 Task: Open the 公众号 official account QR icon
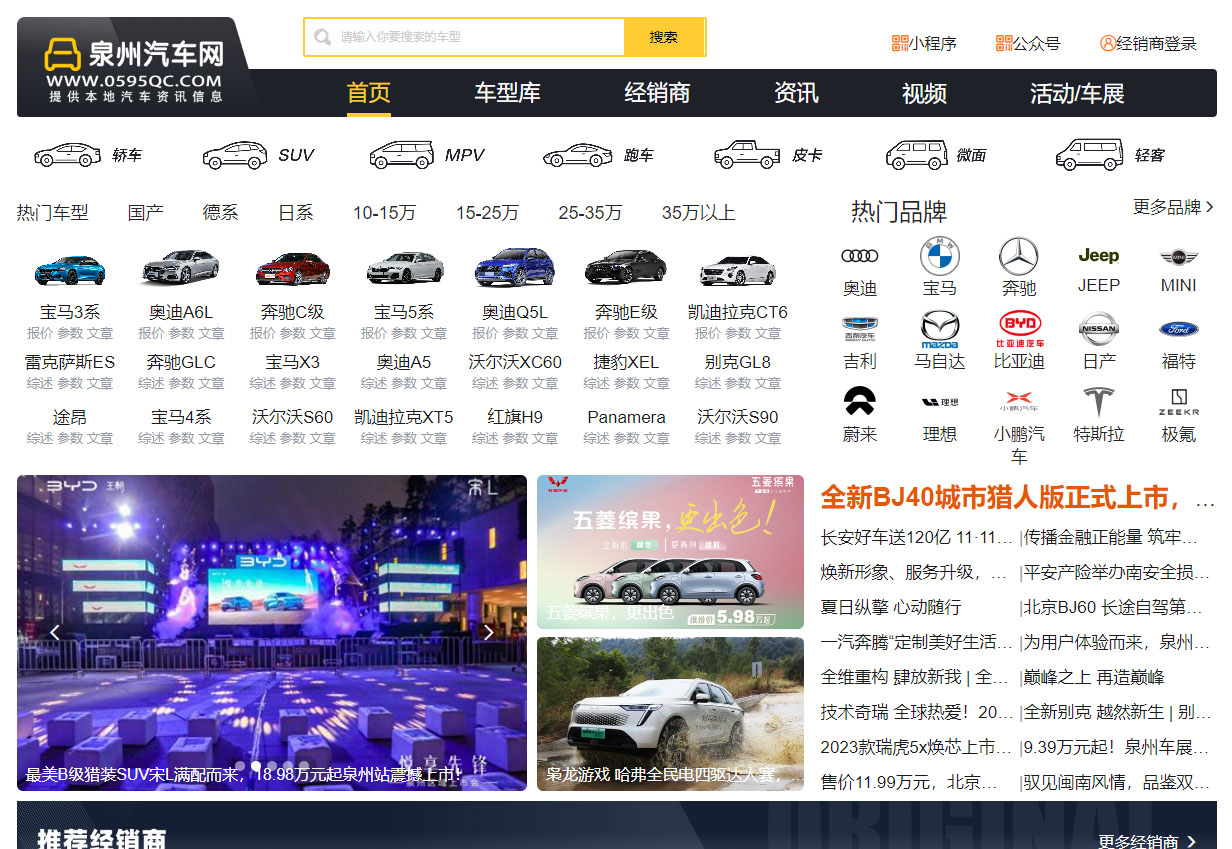1004,43
